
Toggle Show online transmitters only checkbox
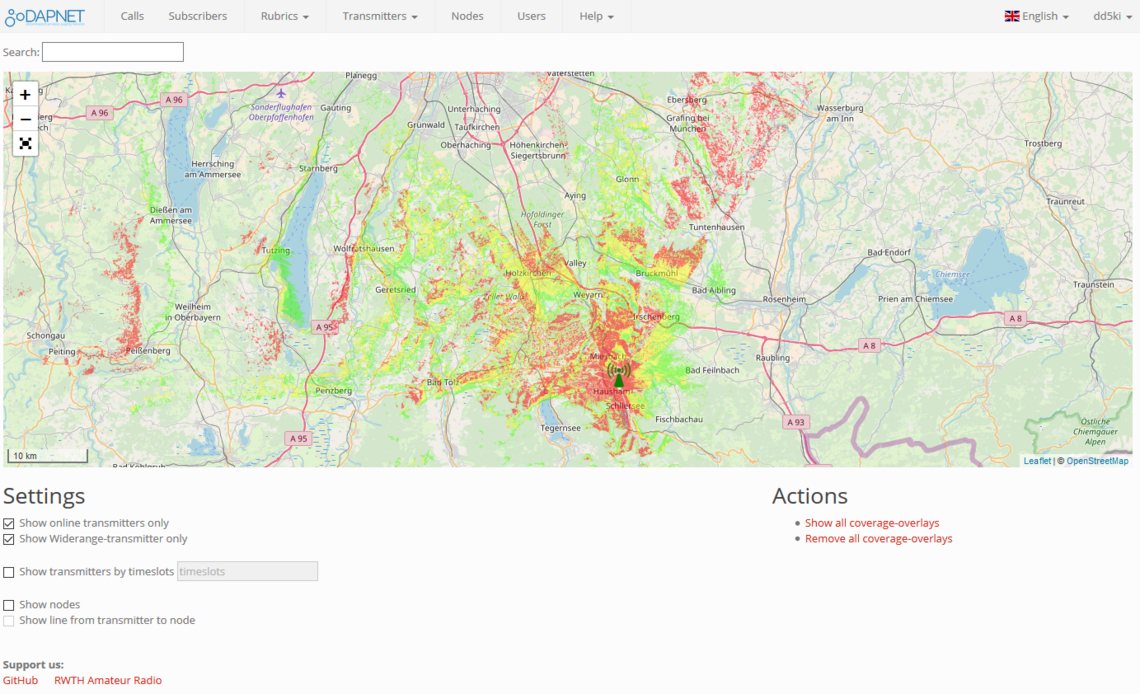coord(9,523)
